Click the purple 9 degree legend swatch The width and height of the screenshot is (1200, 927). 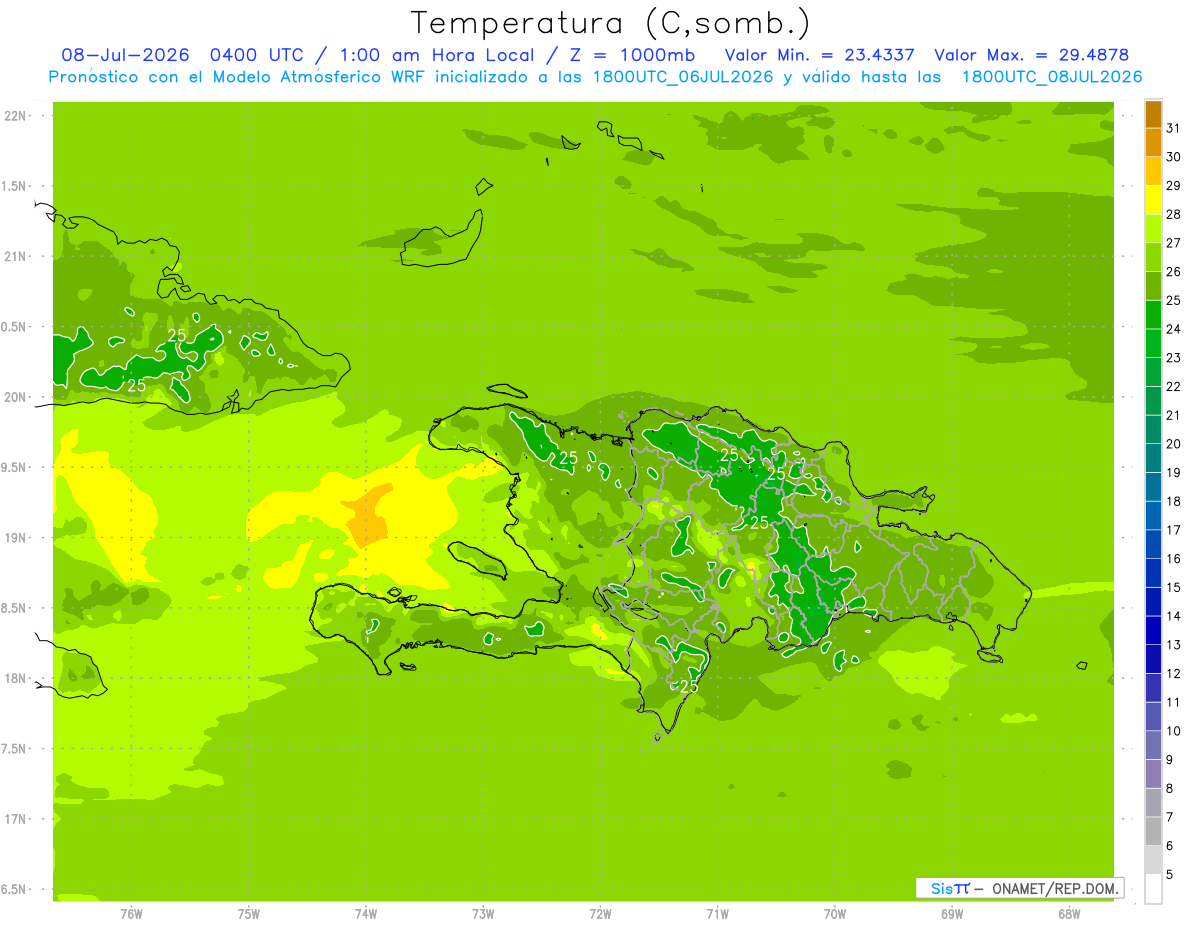pos(1153,746)
